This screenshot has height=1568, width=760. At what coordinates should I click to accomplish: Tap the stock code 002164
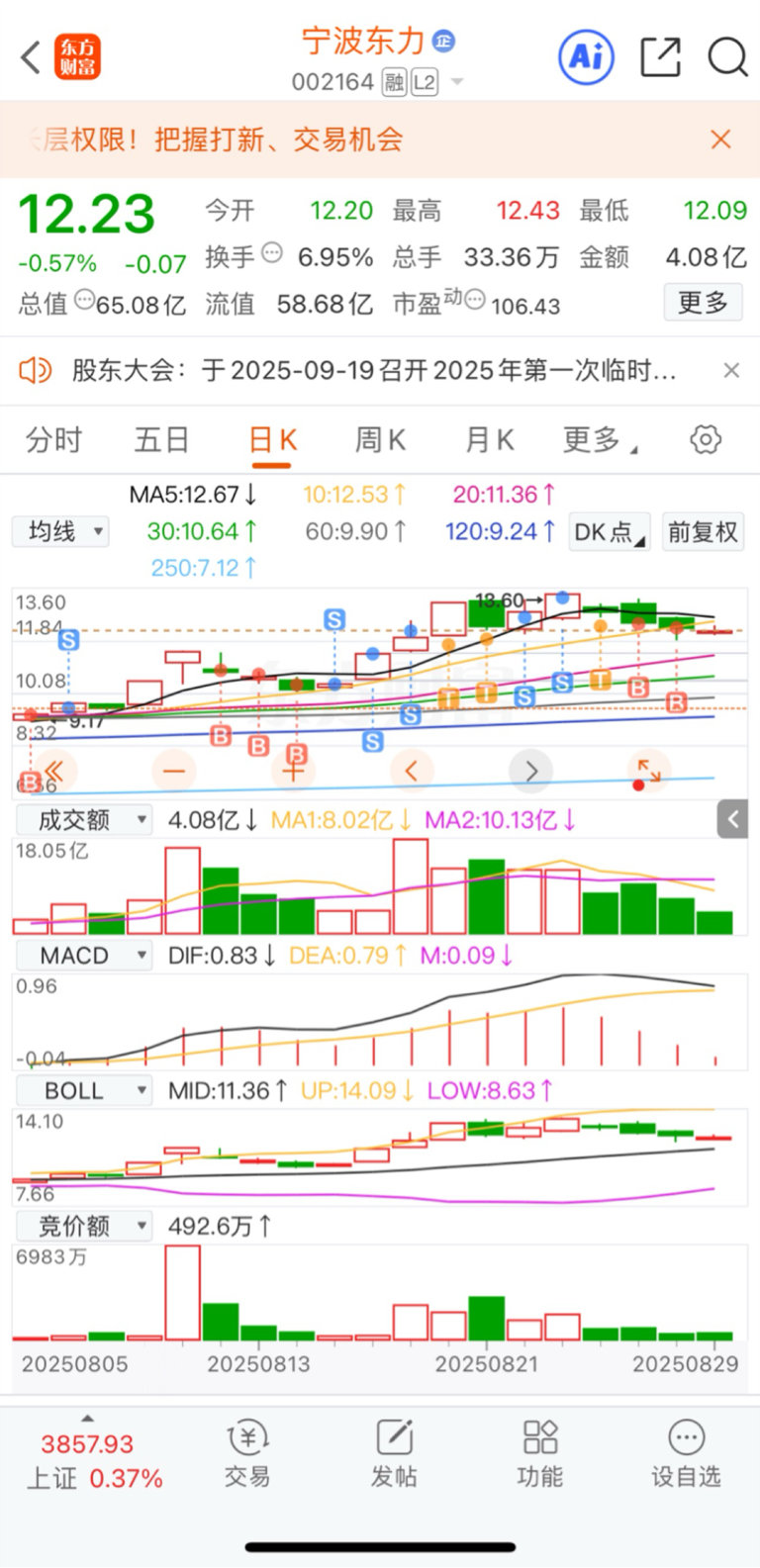332,82
